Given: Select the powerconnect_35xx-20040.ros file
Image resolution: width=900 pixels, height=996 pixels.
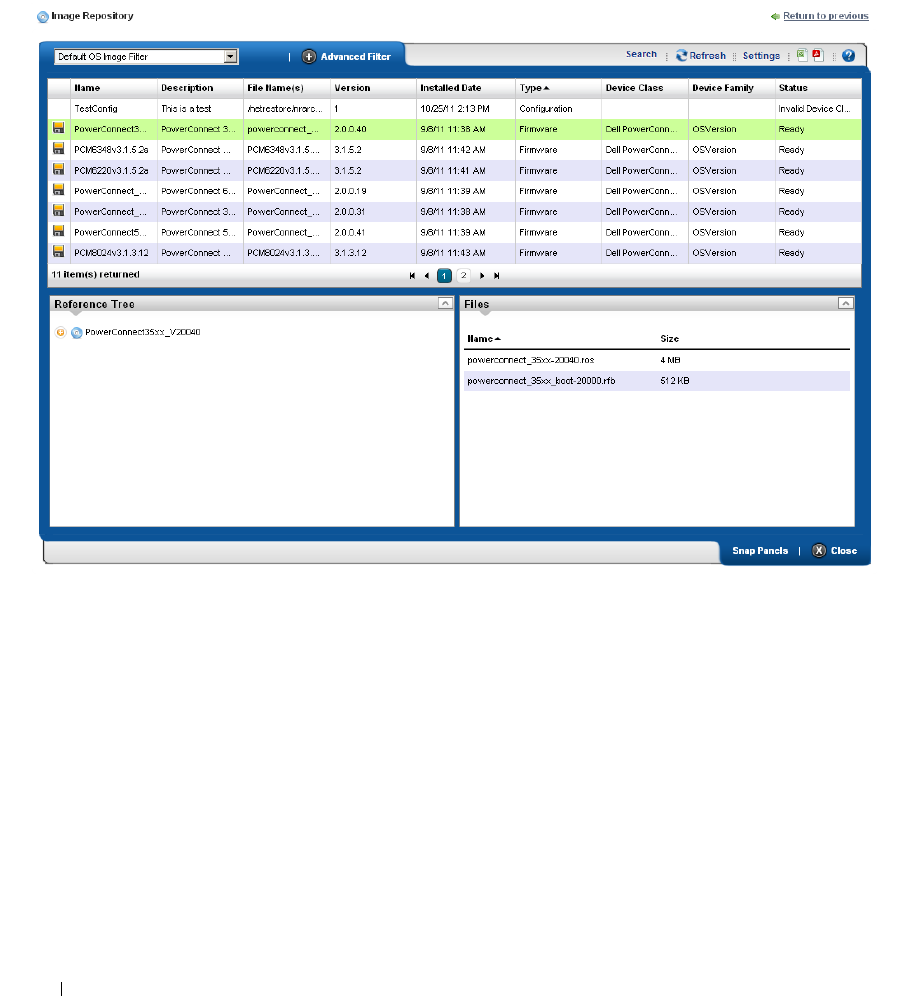Looking at the screenshot, I should (531, 360).
